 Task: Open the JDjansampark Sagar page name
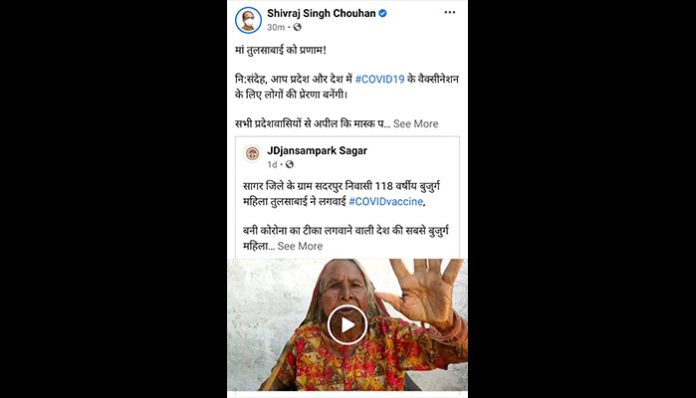(x=317, y=151)
